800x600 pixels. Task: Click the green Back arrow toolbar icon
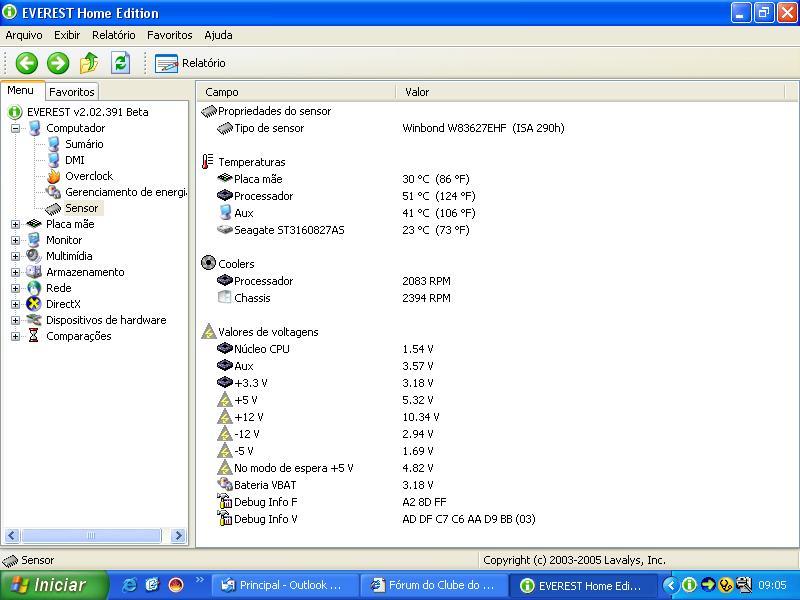pyautogui.click(x=27, y=63)
